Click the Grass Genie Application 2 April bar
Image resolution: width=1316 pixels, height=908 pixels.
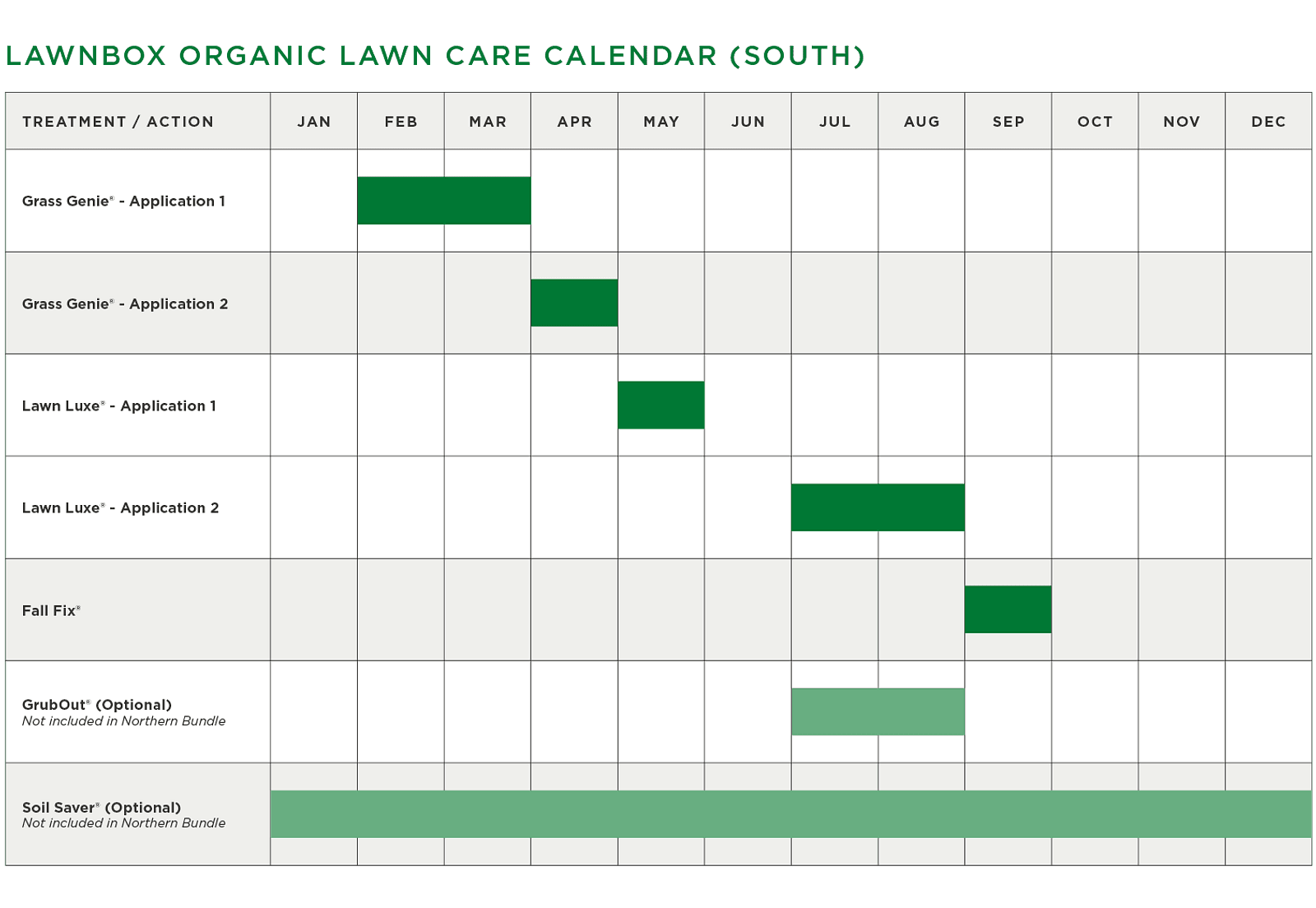[x=574, y=303]
